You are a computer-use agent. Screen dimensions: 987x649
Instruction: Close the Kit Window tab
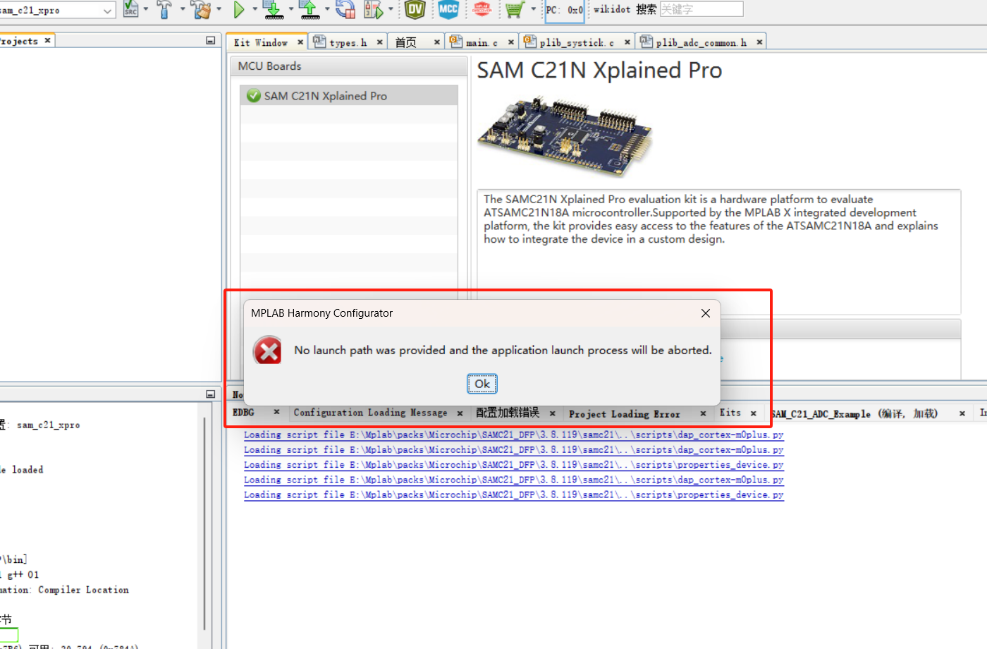(300, 42)
